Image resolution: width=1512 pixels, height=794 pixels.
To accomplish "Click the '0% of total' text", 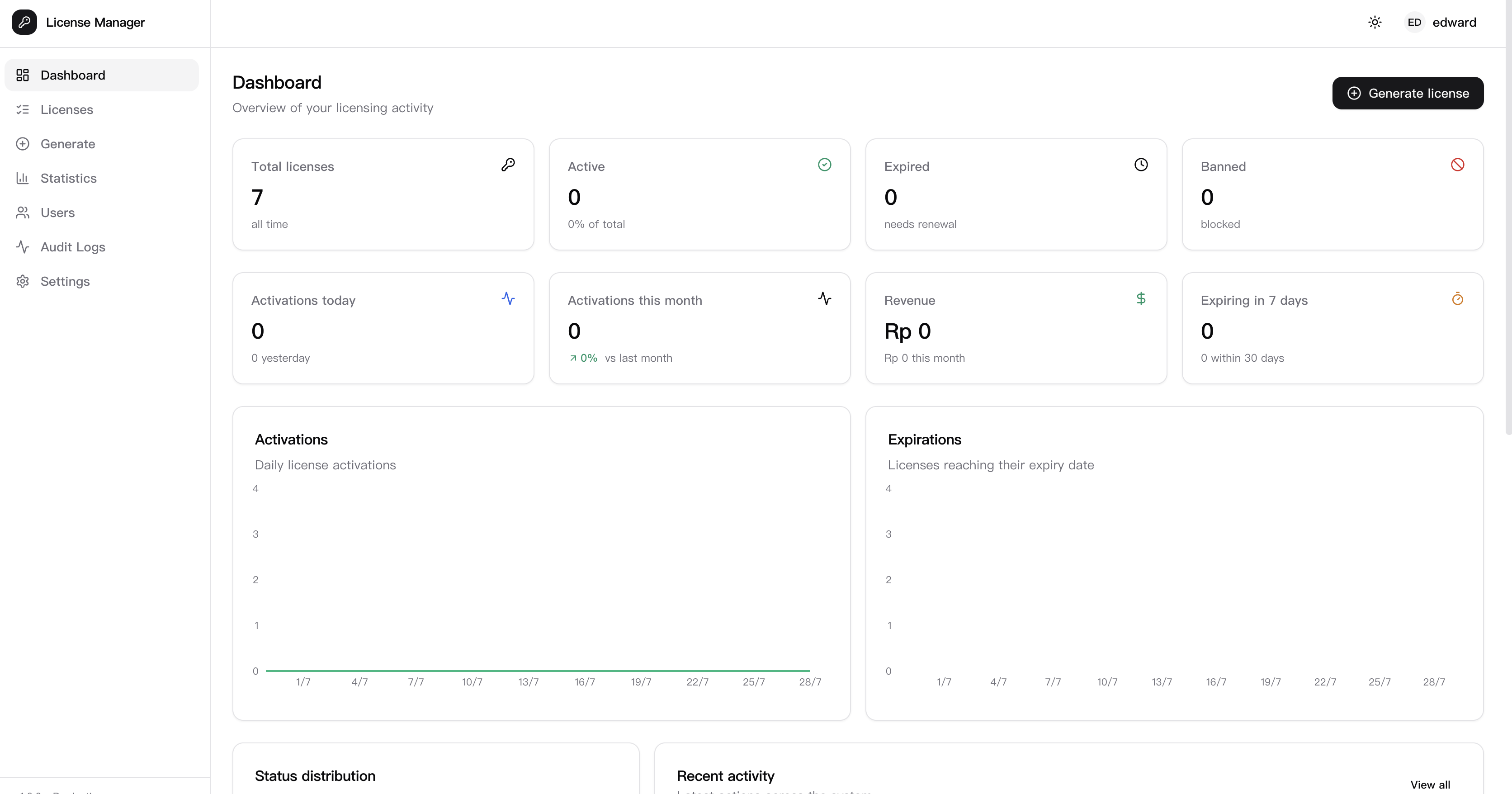I will coord(596,224).
